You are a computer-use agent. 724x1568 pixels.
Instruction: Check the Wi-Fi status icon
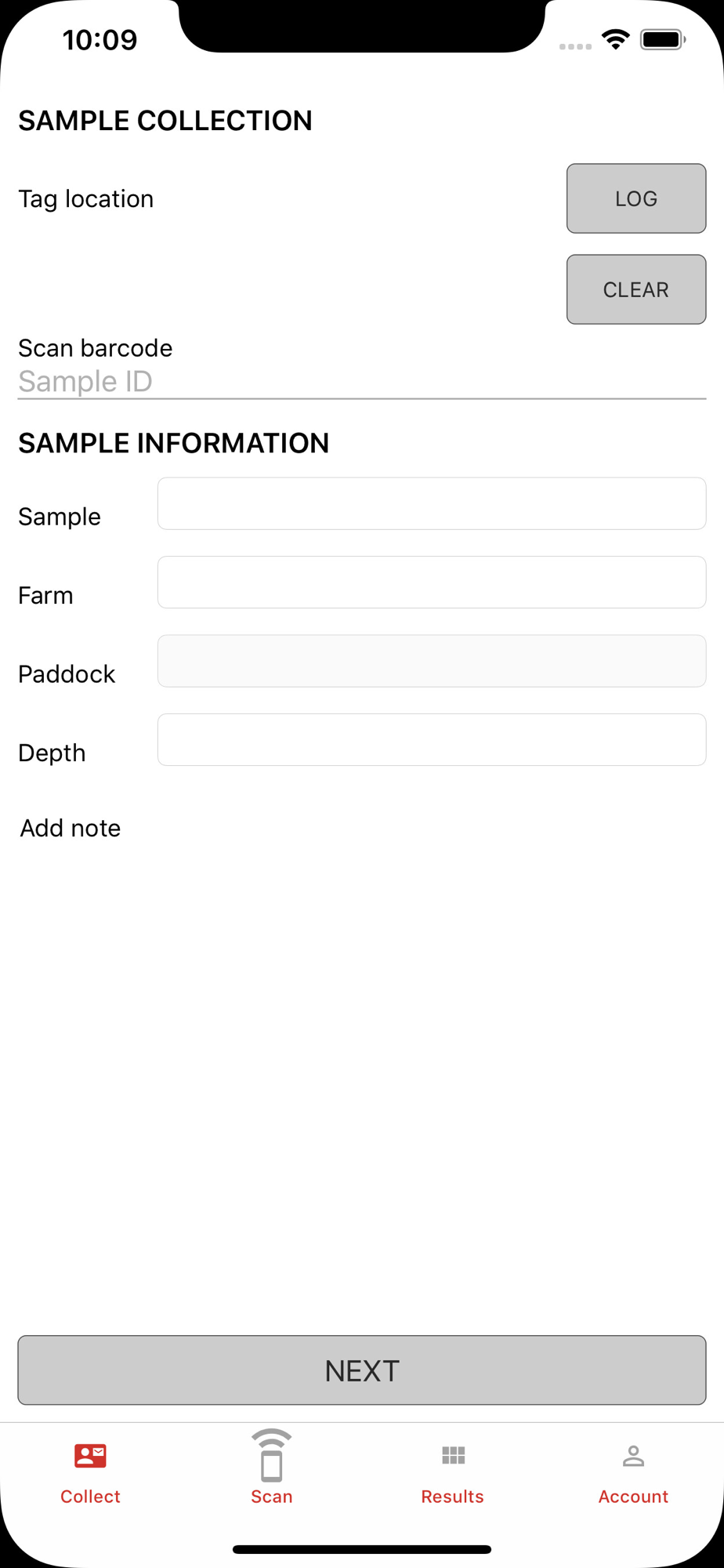coord(616,39)
